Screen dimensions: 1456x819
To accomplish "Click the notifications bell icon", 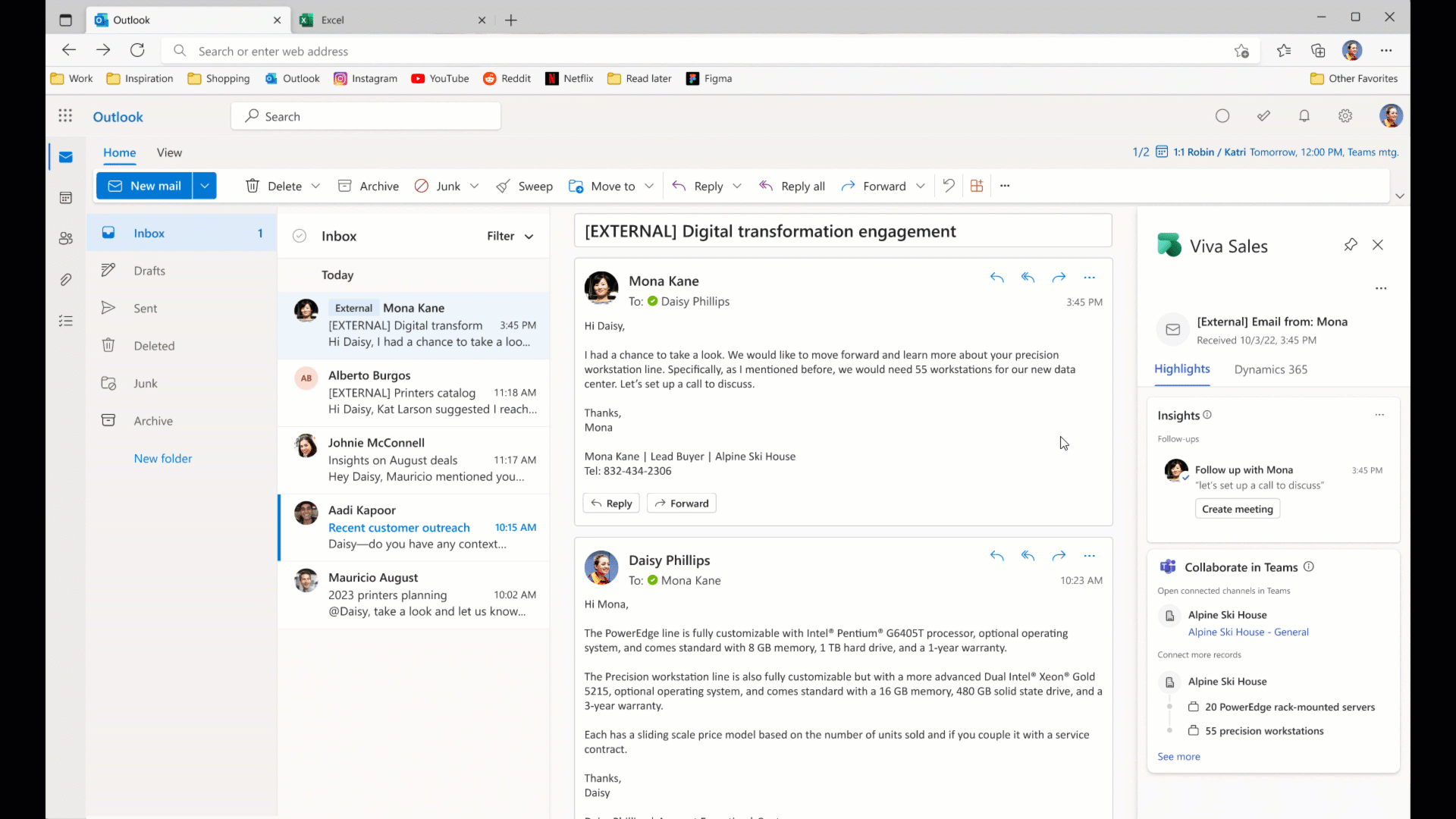I will (1304, 116).
